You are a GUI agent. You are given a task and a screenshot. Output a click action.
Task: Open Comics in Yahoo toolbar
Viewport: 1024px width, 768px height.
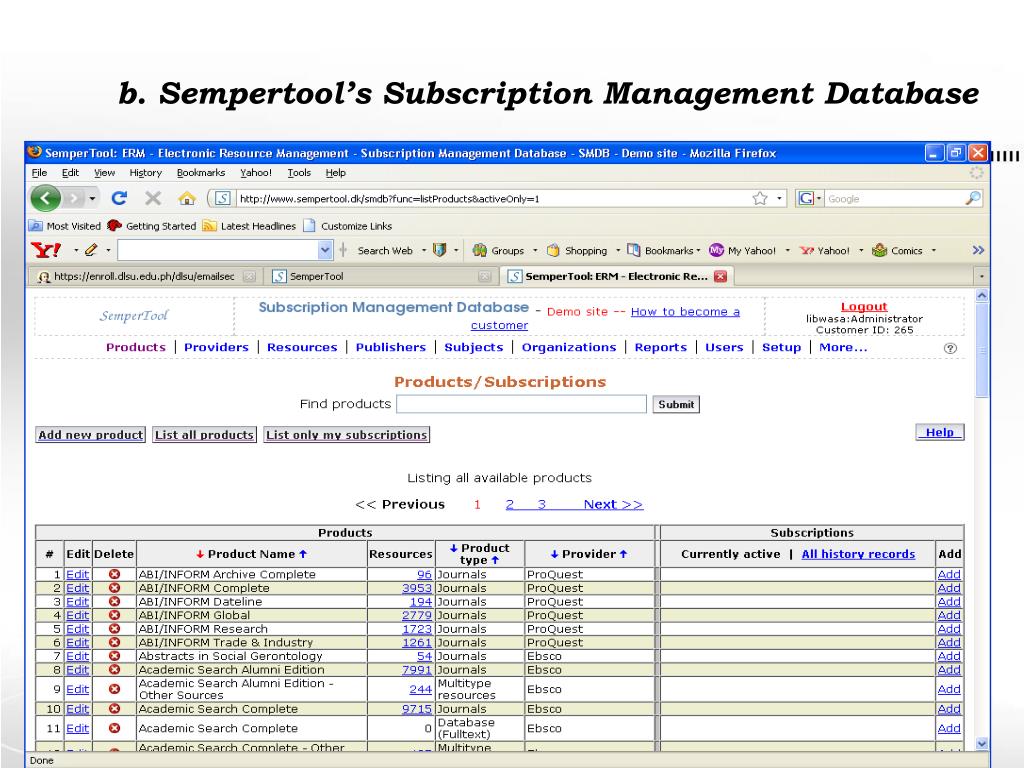898,250
